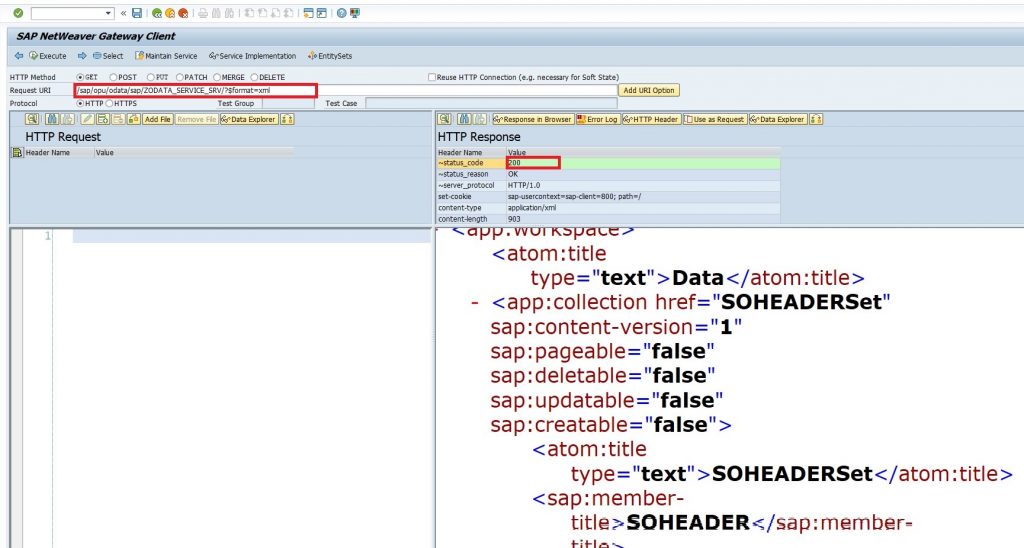Open the Customize Local Layout monitor icon
The width and height of the screenshot is (1024, 548).
(355, 13)
